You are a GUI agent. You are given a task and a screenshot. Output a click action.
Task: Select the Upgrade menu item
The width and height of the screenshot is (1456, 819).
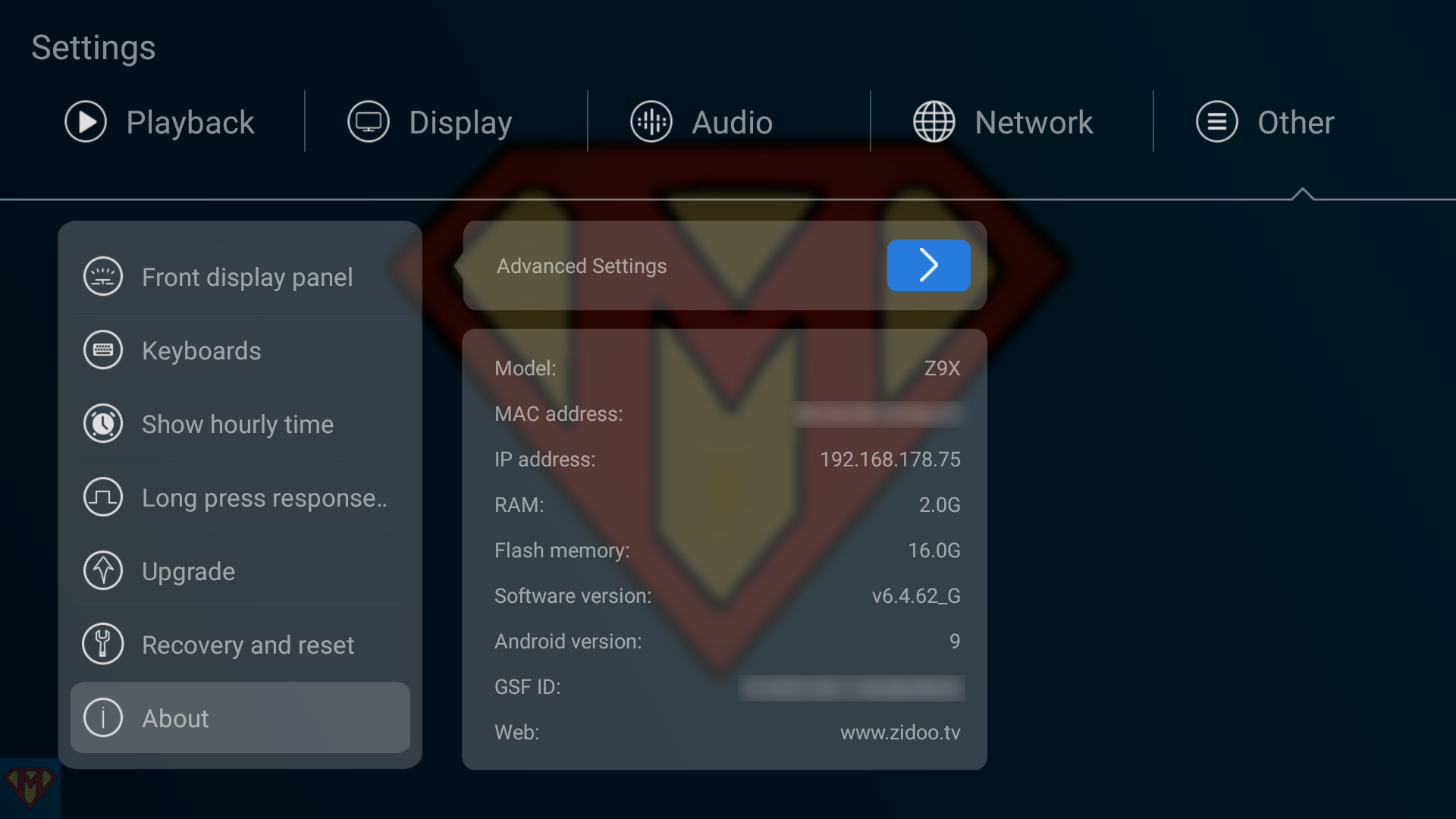pyautogui.click(x=240, y=570)
